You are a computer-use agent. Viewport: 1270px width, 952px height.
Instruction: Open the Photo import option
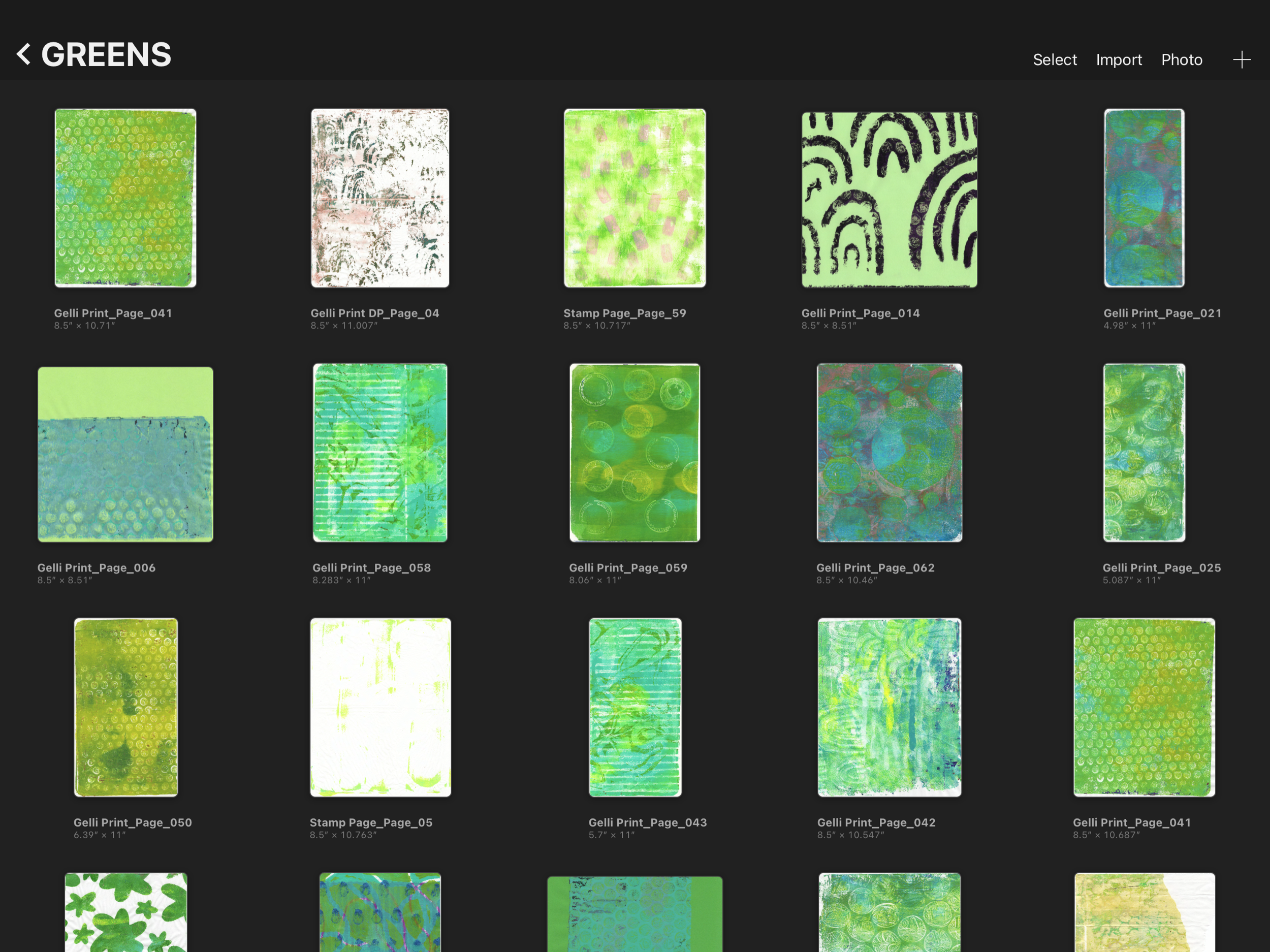1181,60
